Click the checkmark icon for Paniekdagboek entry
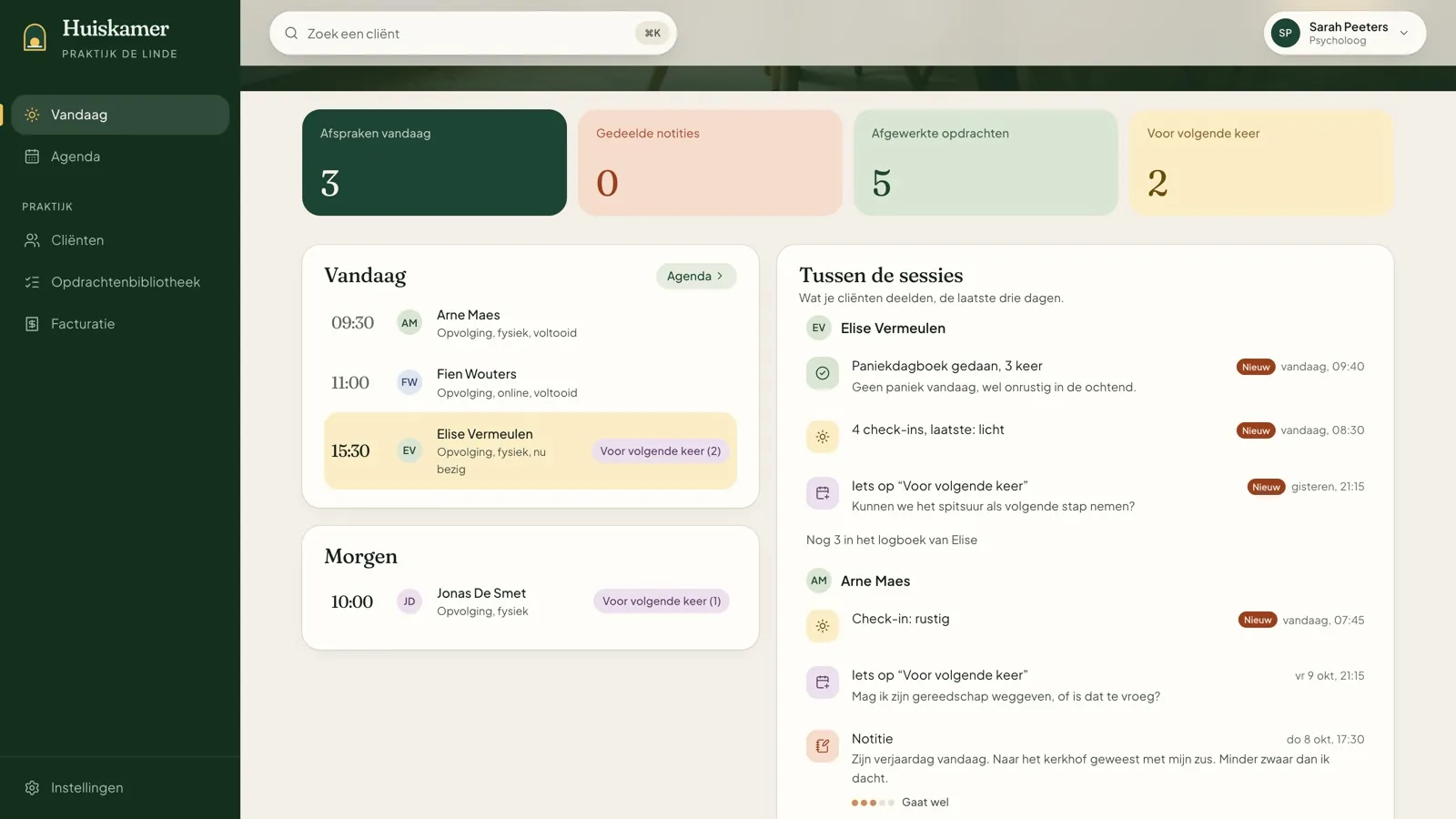 823,373
